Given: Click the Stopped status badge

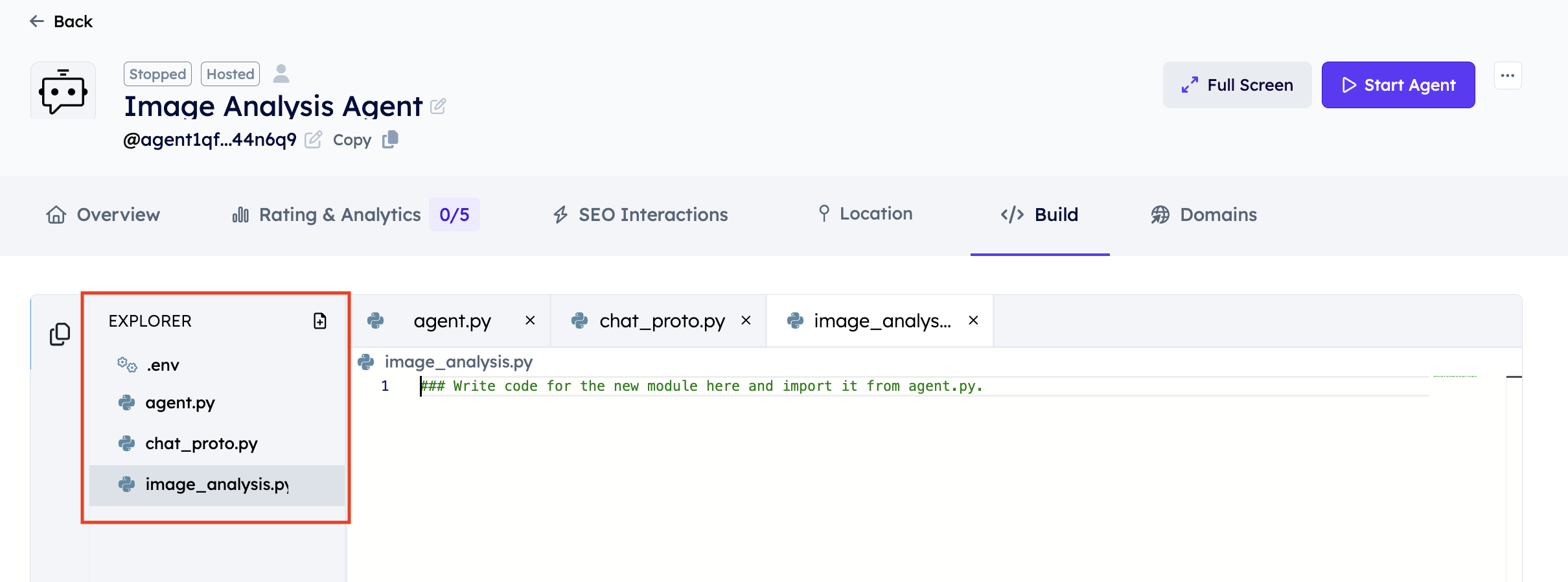Looking at the screenshot, I should (x=157, y=74).
